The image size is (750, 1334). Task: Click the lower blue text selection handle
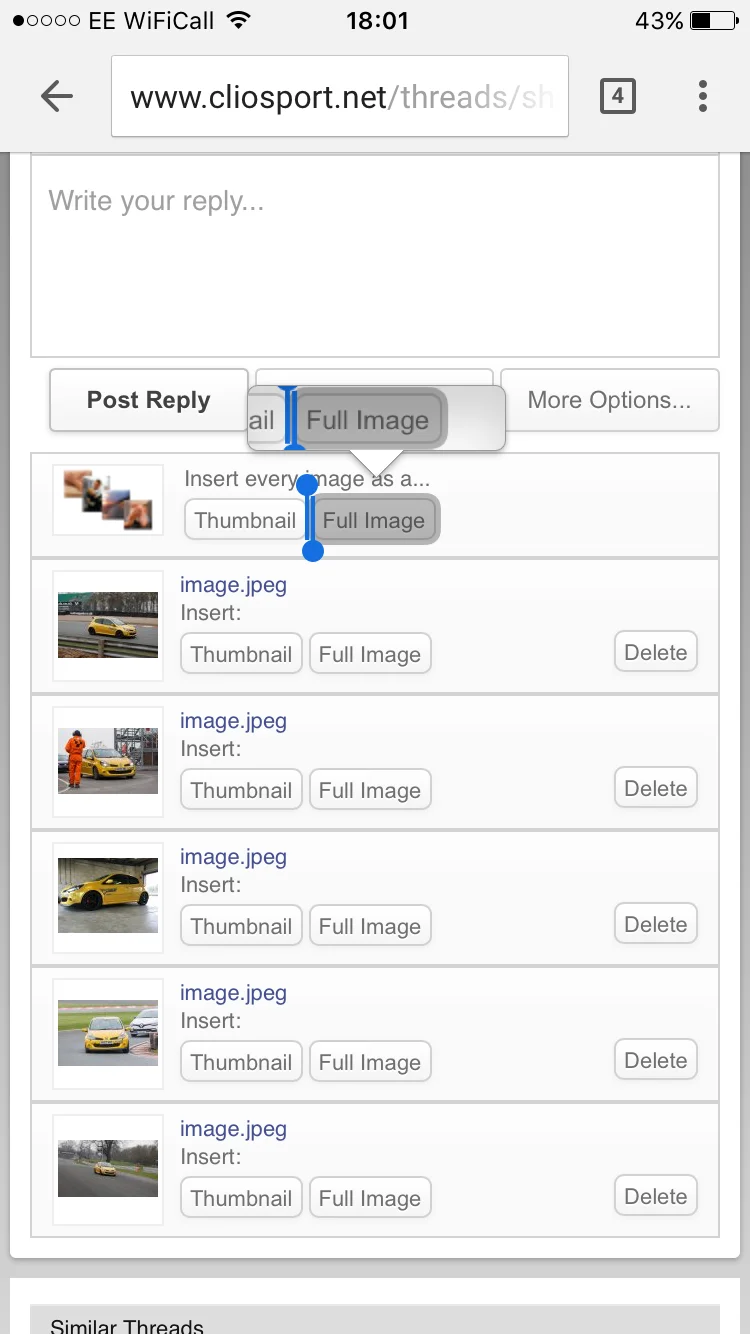pos(312,550)
